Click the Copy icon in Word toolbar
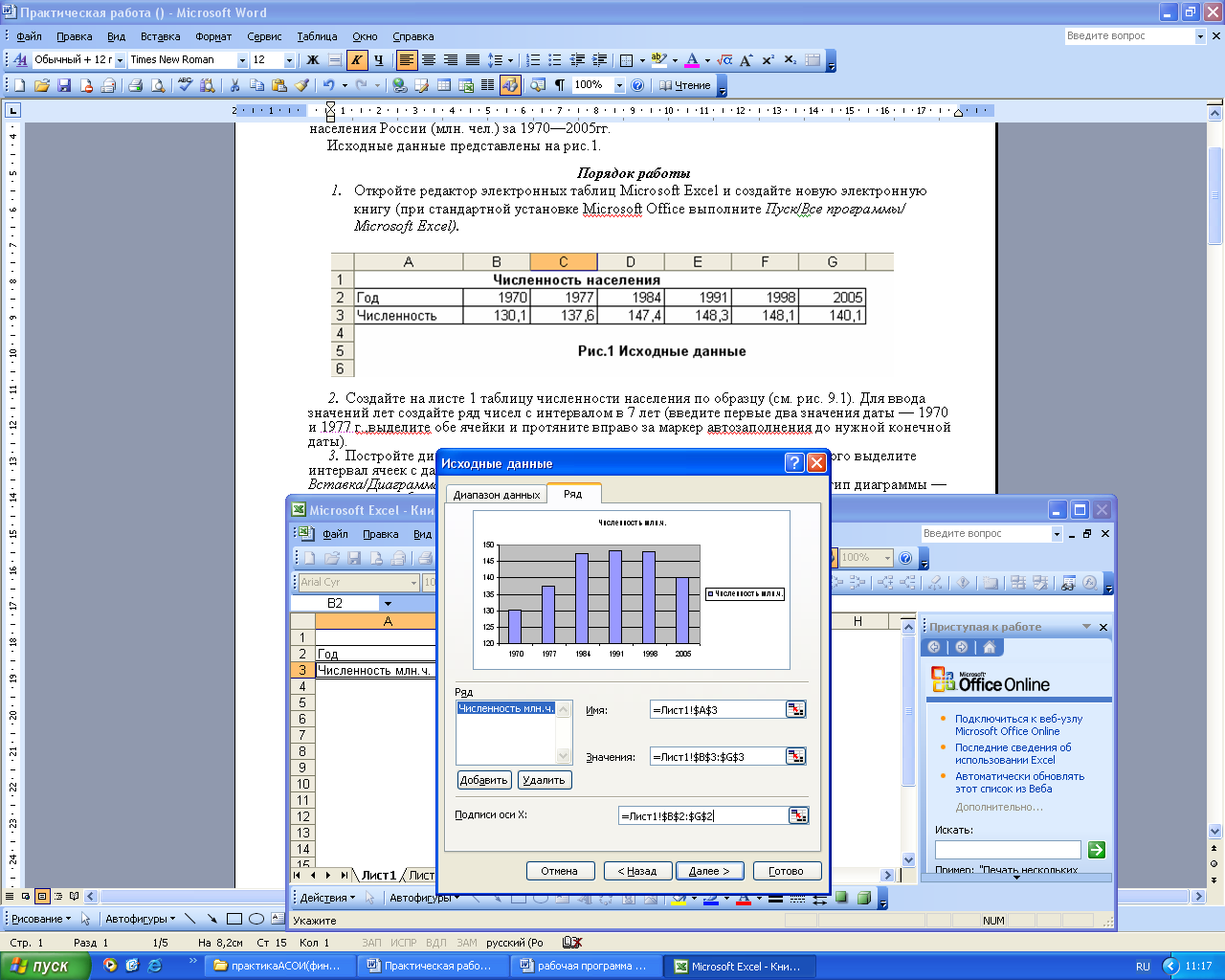The width and height of the screenshot is (1225, 980). tap(256, 85)
